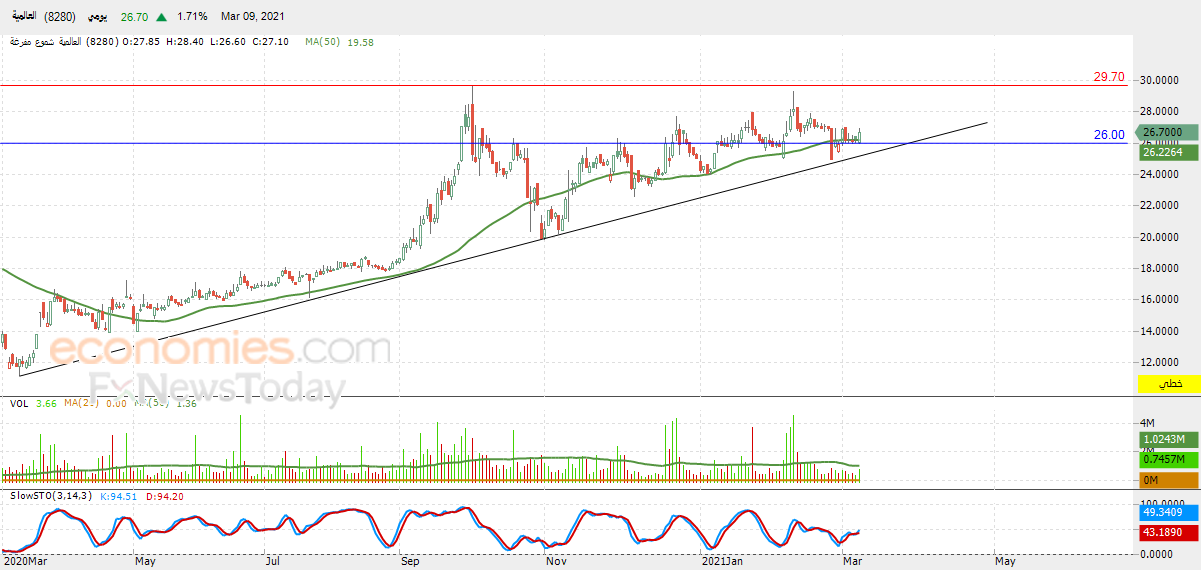Click the 28.0000 price axis label

(x=1161, y=113)
